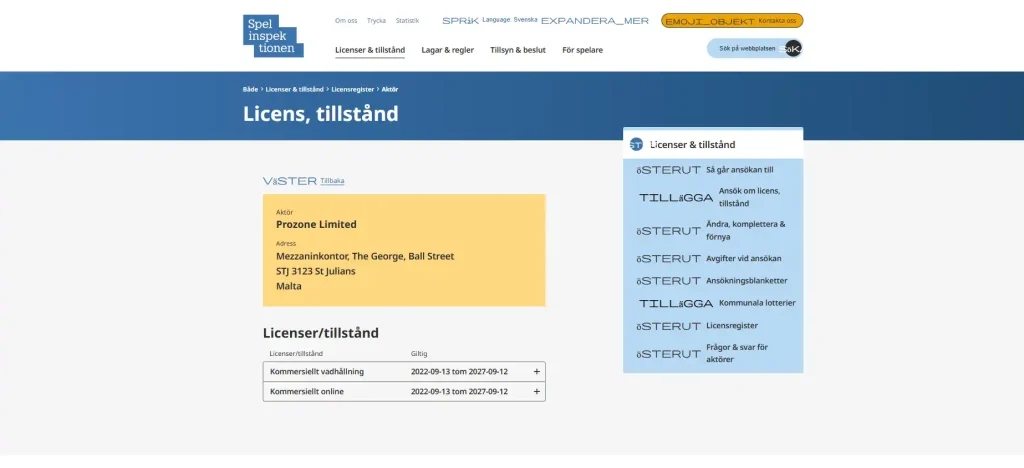Click the Licenser/tillstånd column header
1024x468 pixels.
click(x=296, y=354)
